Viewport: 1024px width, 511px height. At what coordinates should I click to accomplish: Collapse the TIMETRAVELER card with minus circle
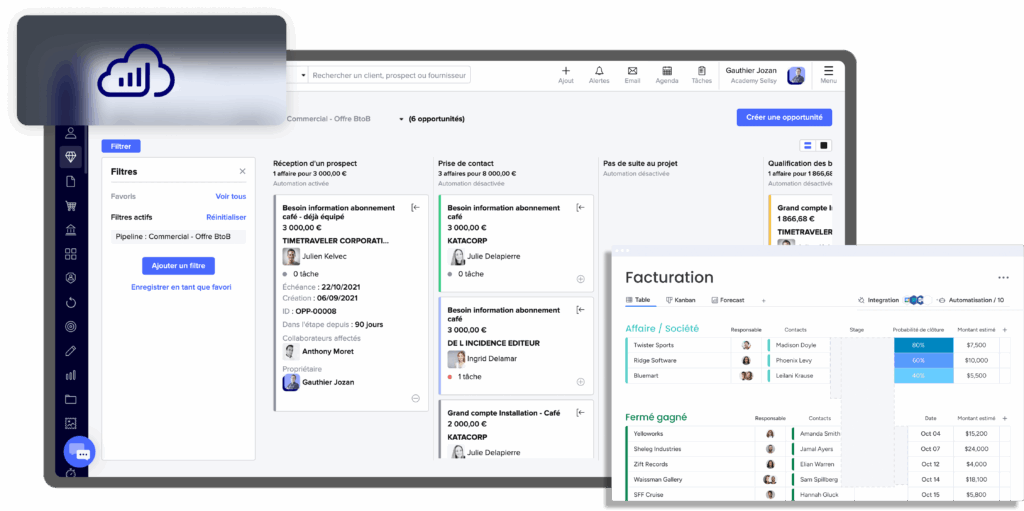(415, 399)
